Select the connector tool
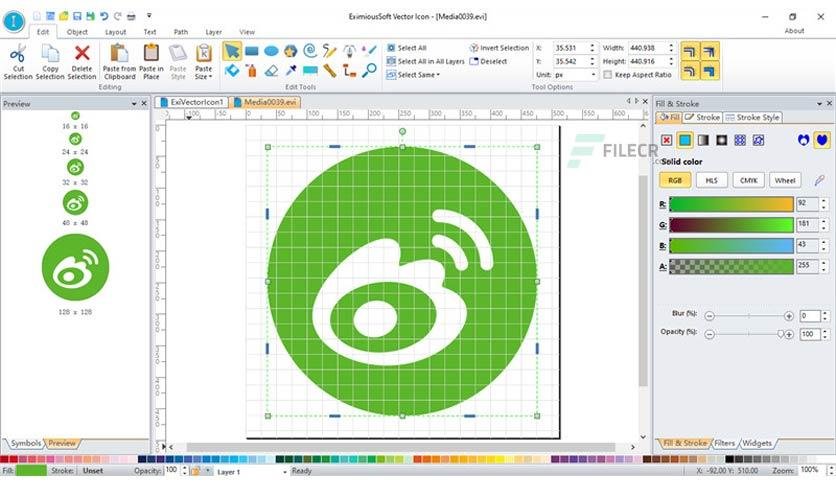836x484 pixels. (349, 70)
